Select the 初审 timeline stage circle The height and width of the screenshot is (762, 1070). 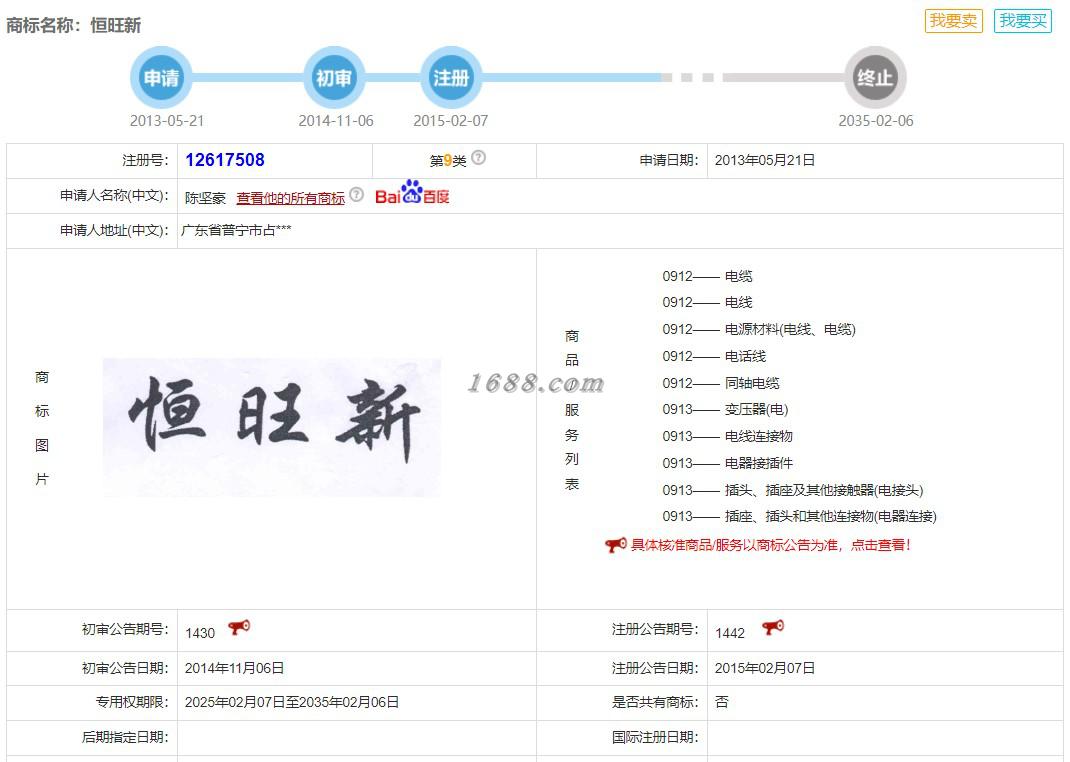[x=334, y=77]
